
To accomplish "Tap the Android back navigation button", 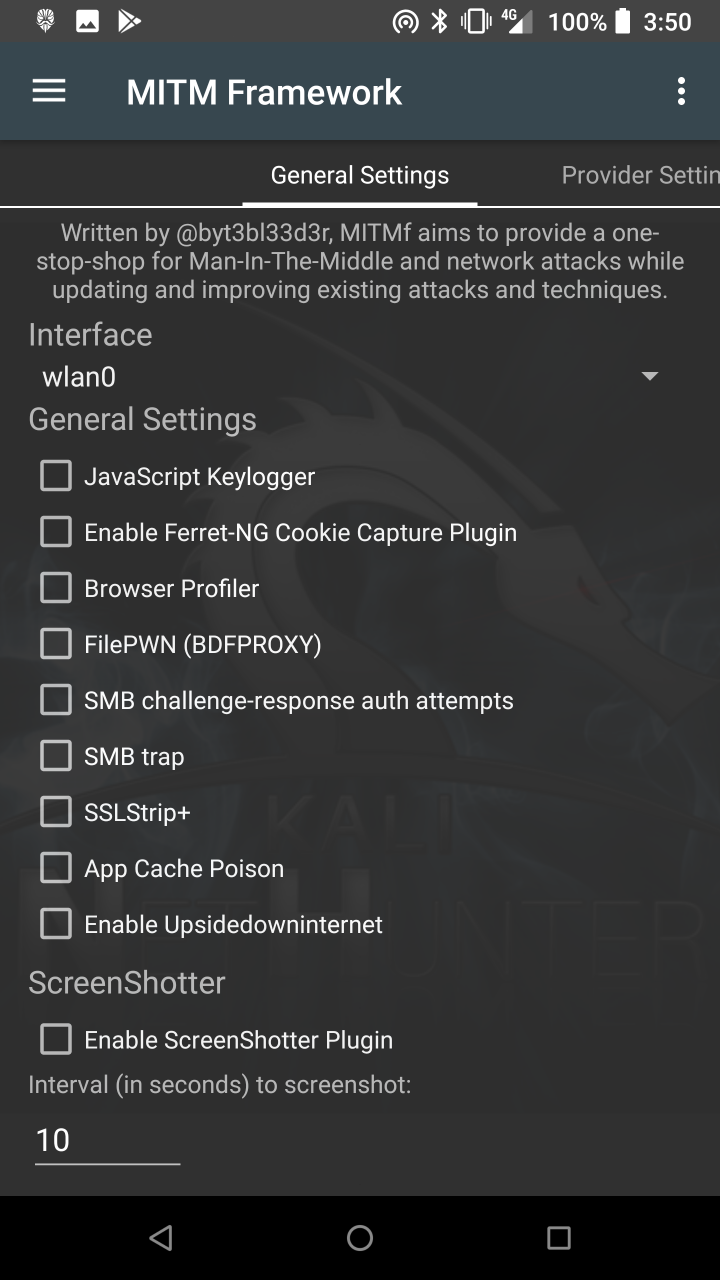I will click(x=160, y=1238).
